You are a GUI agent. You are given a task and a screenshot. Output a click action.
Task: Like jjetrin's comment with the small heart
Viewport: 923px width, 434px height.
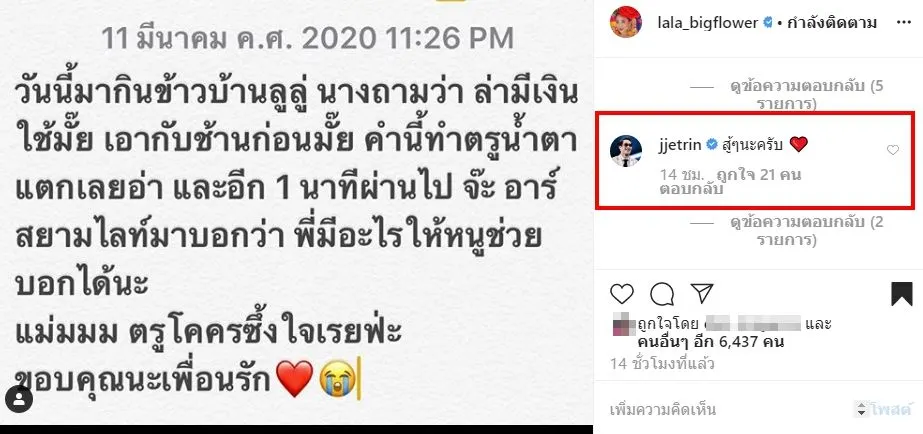coord(892,150)
